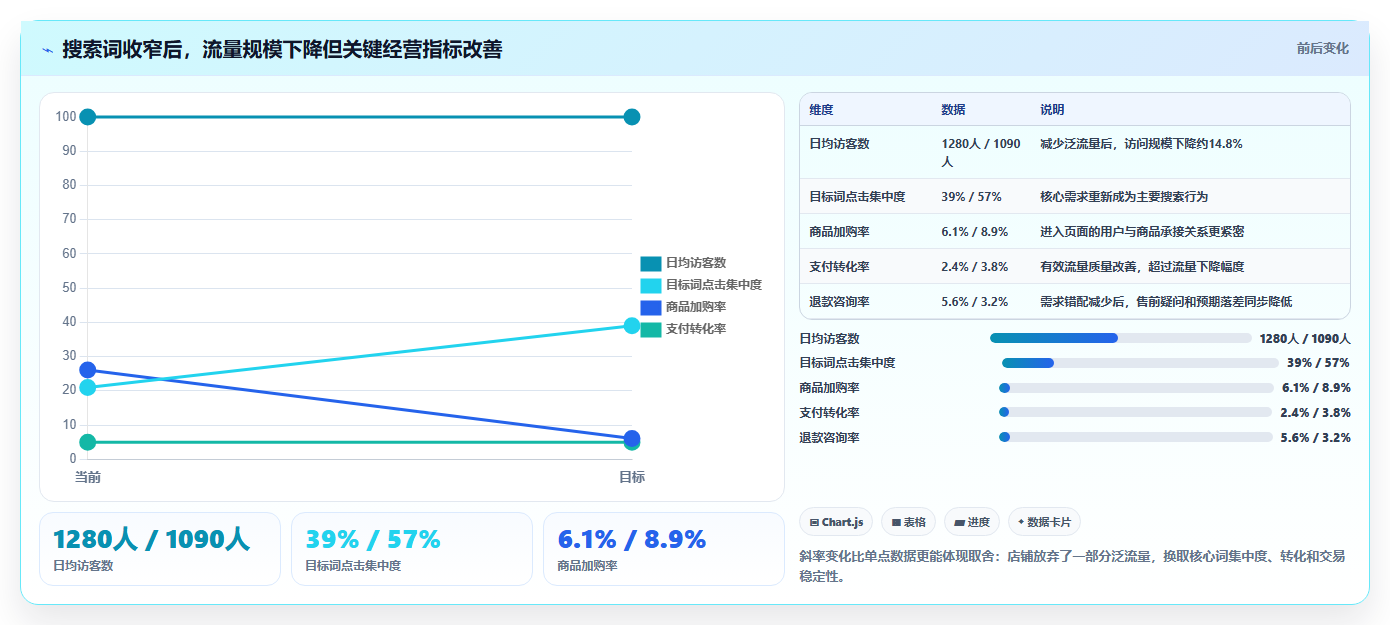This screenshot has width=1390, height=625.
Task: Click the 100 y-axis tick label
Action: [x=66, y=117]
